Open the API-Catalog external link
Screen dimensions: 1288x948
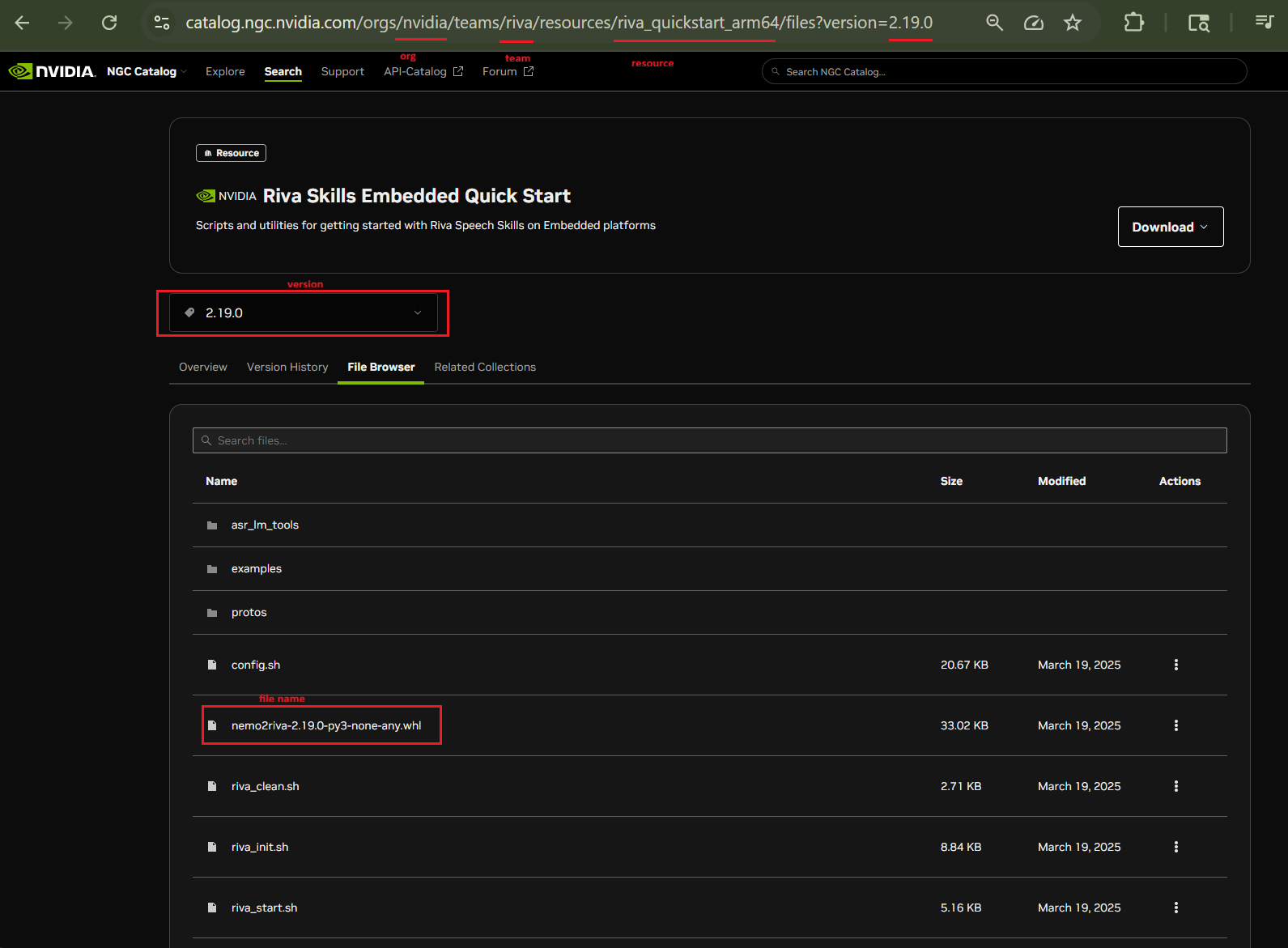point(423,71)
